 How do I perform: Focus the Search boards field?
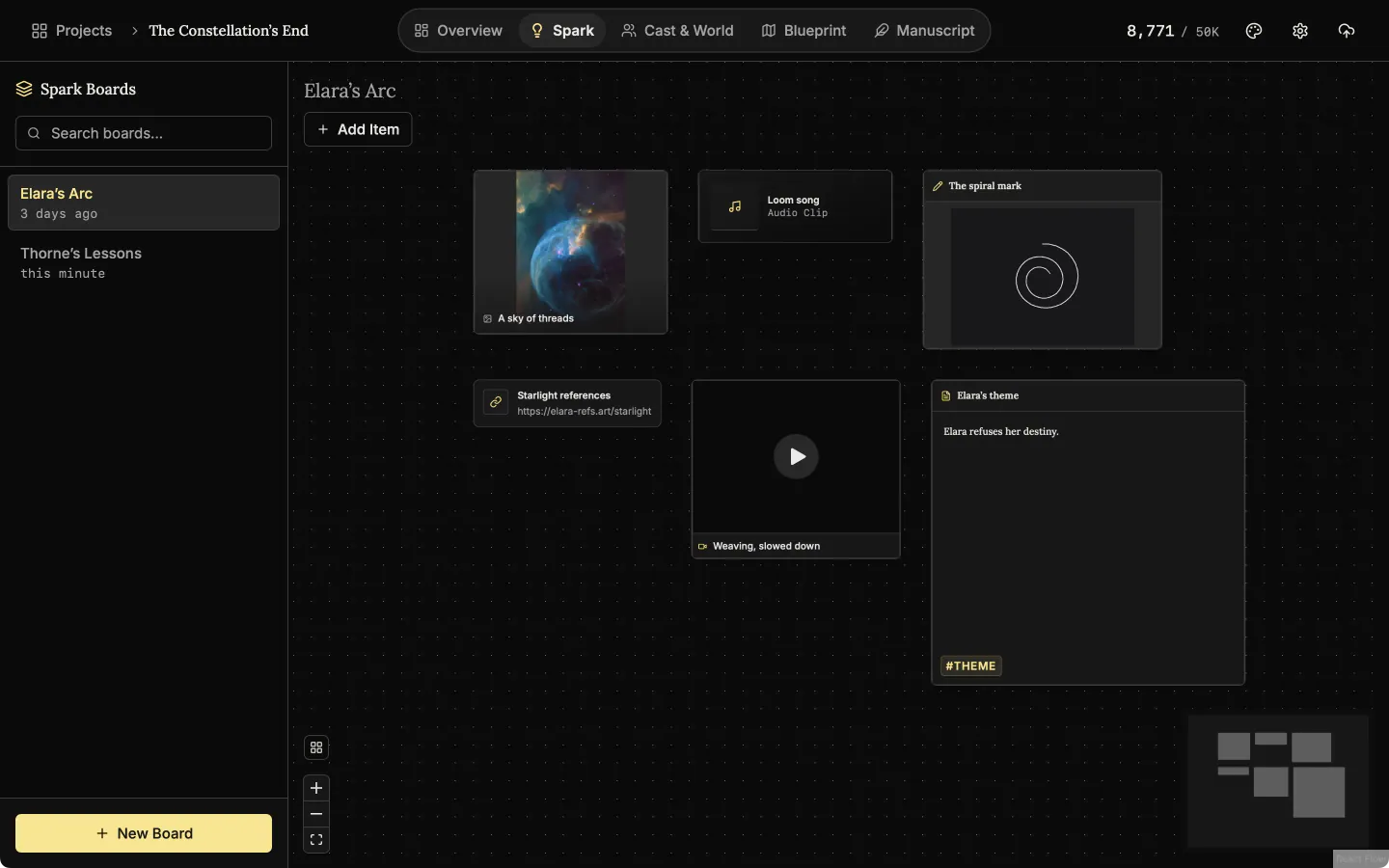[144, 133]
